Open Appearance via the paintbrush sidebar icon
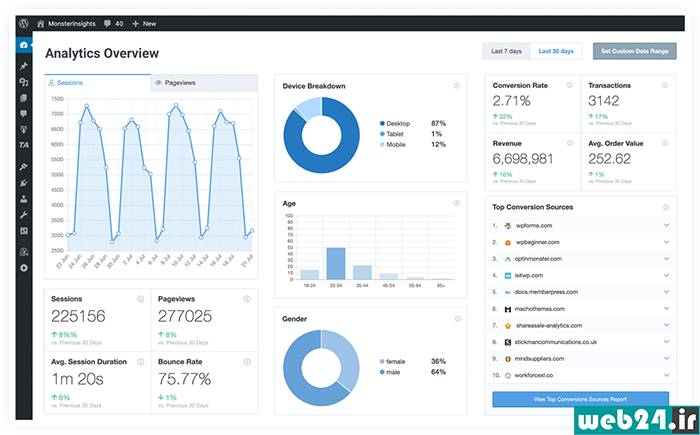 click(x=24, y=167)
